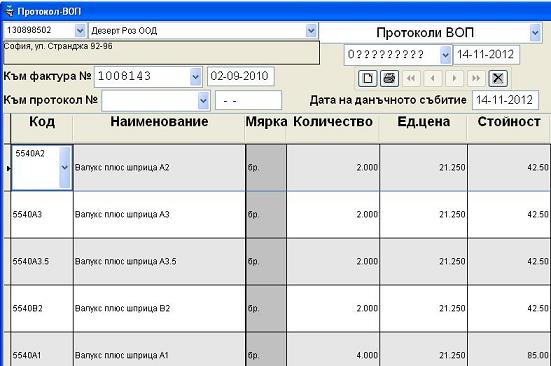
Task: Expand the protocol number 0????????? dropdown
Action: pyautogui.click(x=445, y=55)
